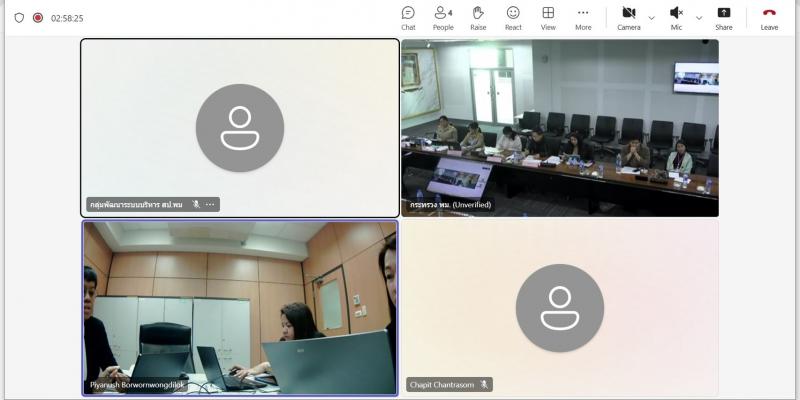Raise your hand in the meeting

coord(478,18)
